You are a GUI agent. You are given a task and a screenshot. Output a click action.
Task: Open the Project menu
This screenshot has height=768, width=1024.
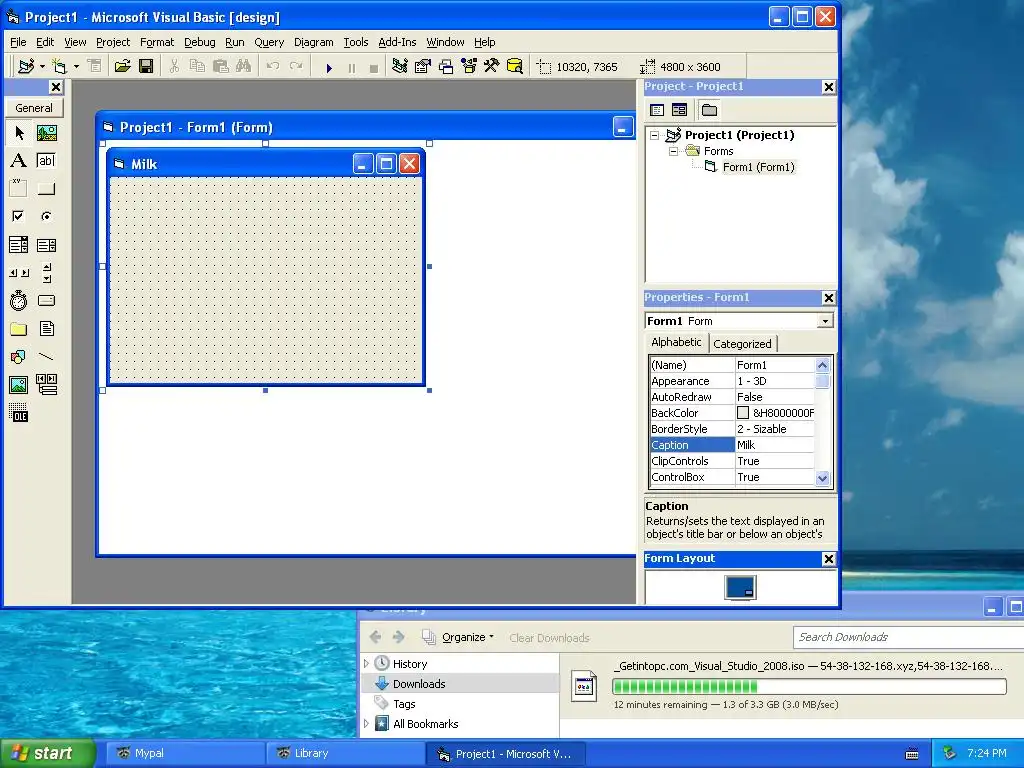click(113, 42)
